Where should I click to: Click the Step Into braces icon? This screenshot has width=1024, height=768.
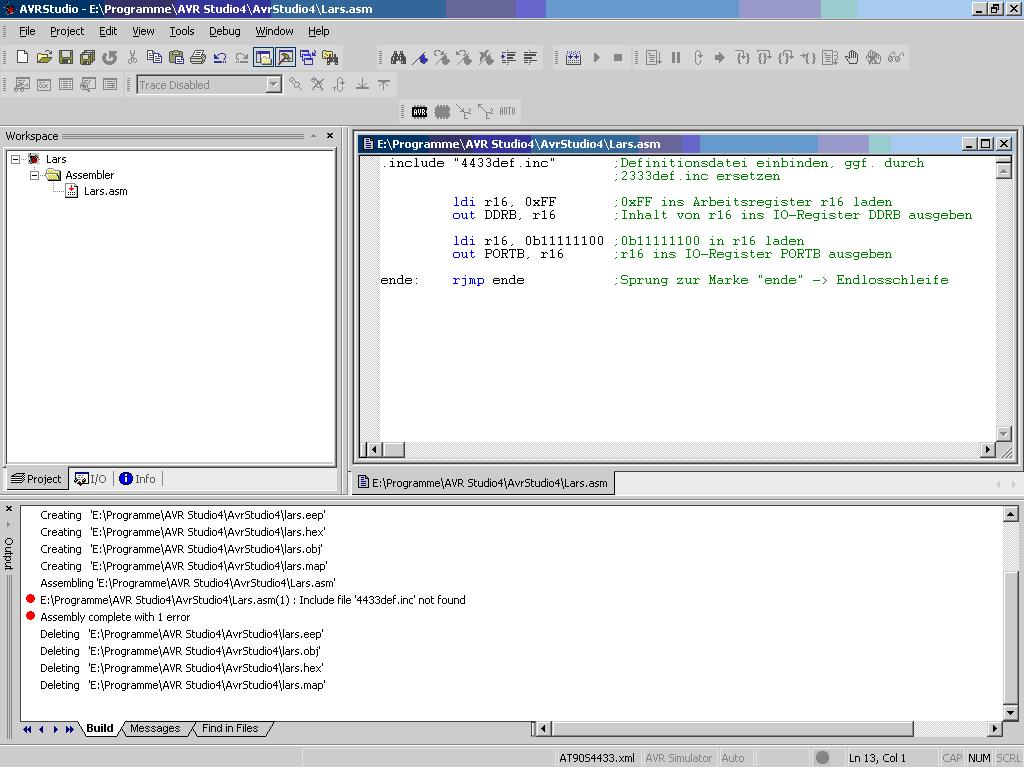coord(742,57)
